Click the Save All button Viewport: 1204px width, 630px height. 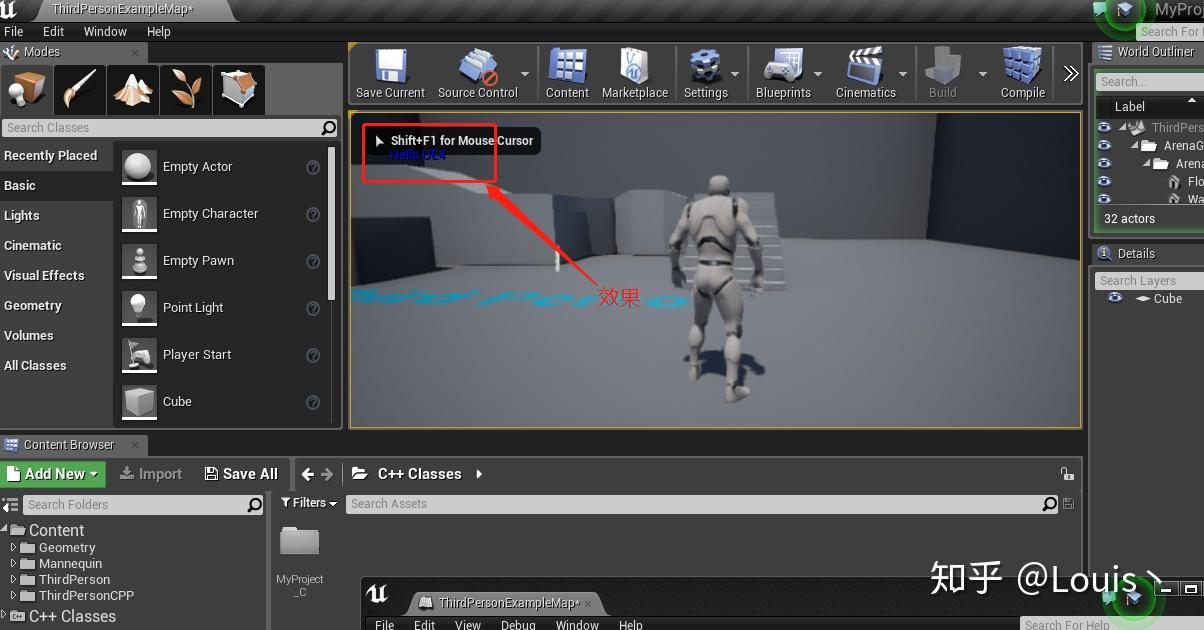(x=240, y=473)
